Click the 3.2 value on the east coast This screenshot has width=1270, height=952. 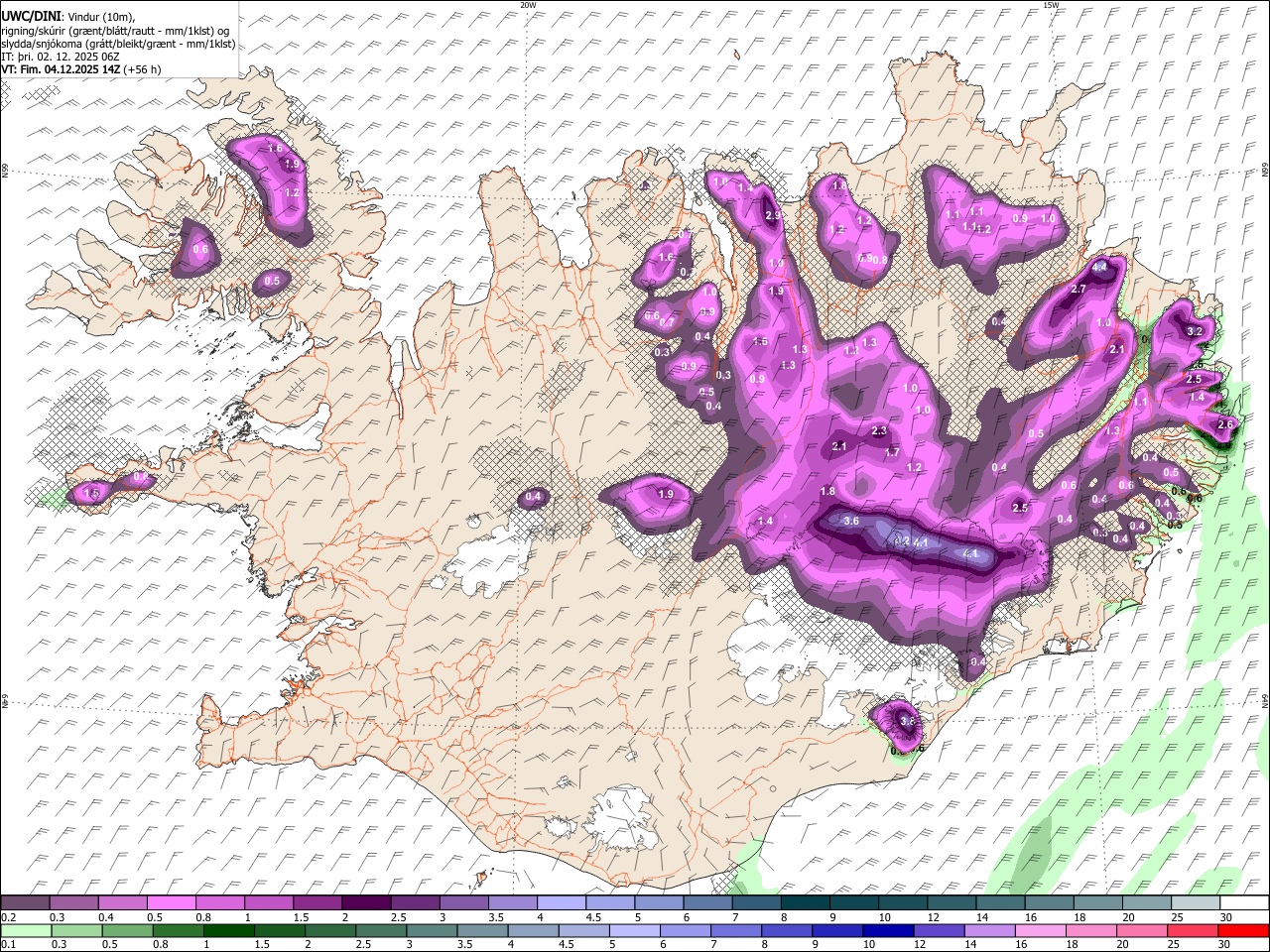pos(1195,331)
